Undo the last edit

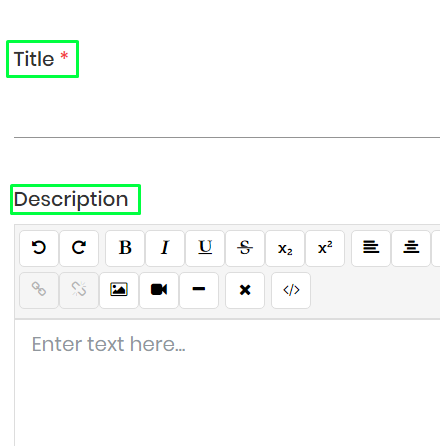[x=39, y=248]
